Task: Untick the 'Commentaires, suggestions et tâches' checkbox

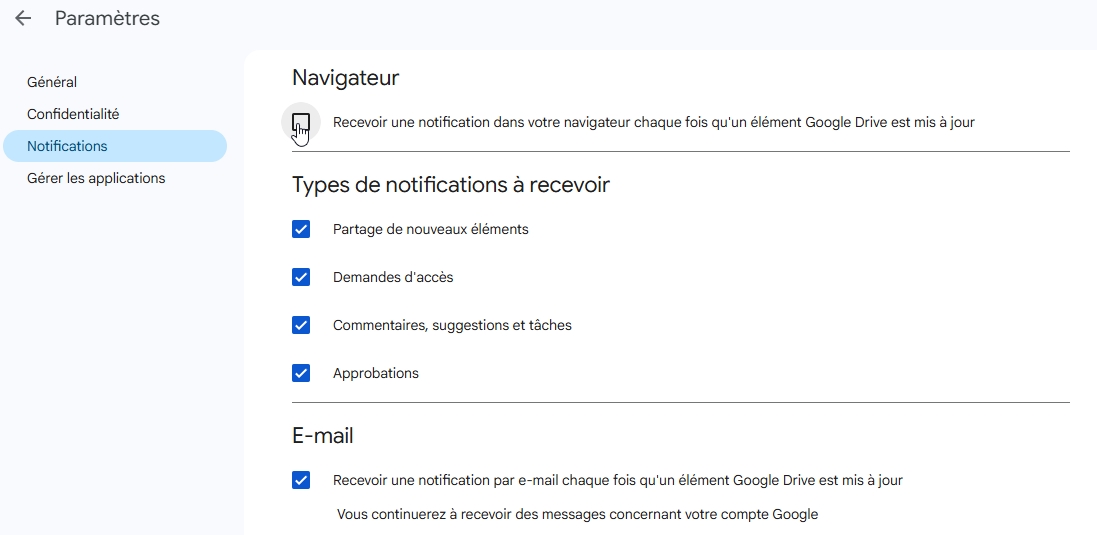Action: [301, 325]
